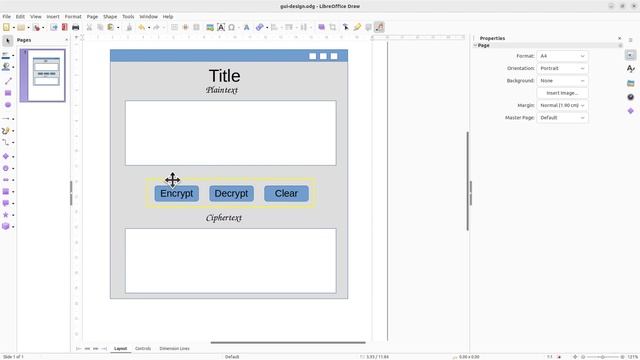Toggle the Gluepoints tool

(357, 27)
